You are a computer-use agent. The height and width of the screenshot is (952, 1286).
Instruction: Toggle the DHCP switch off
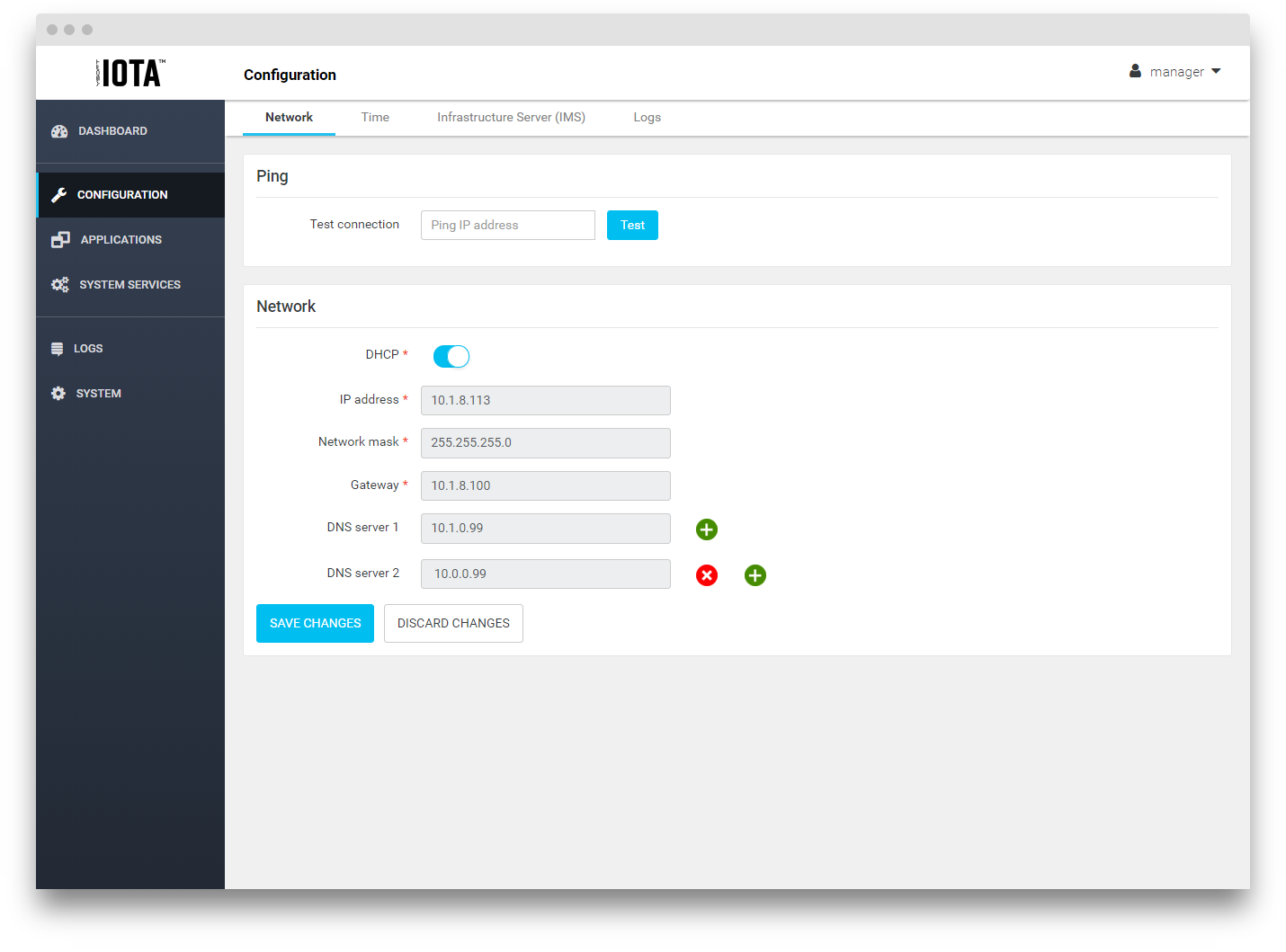tap(451, 357)
